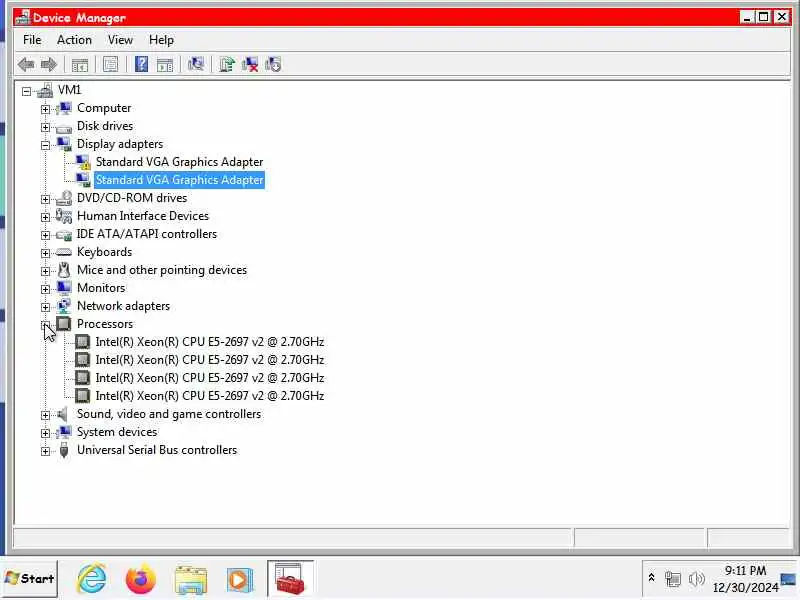Launch Internet Explorer from taskbar

92,579
